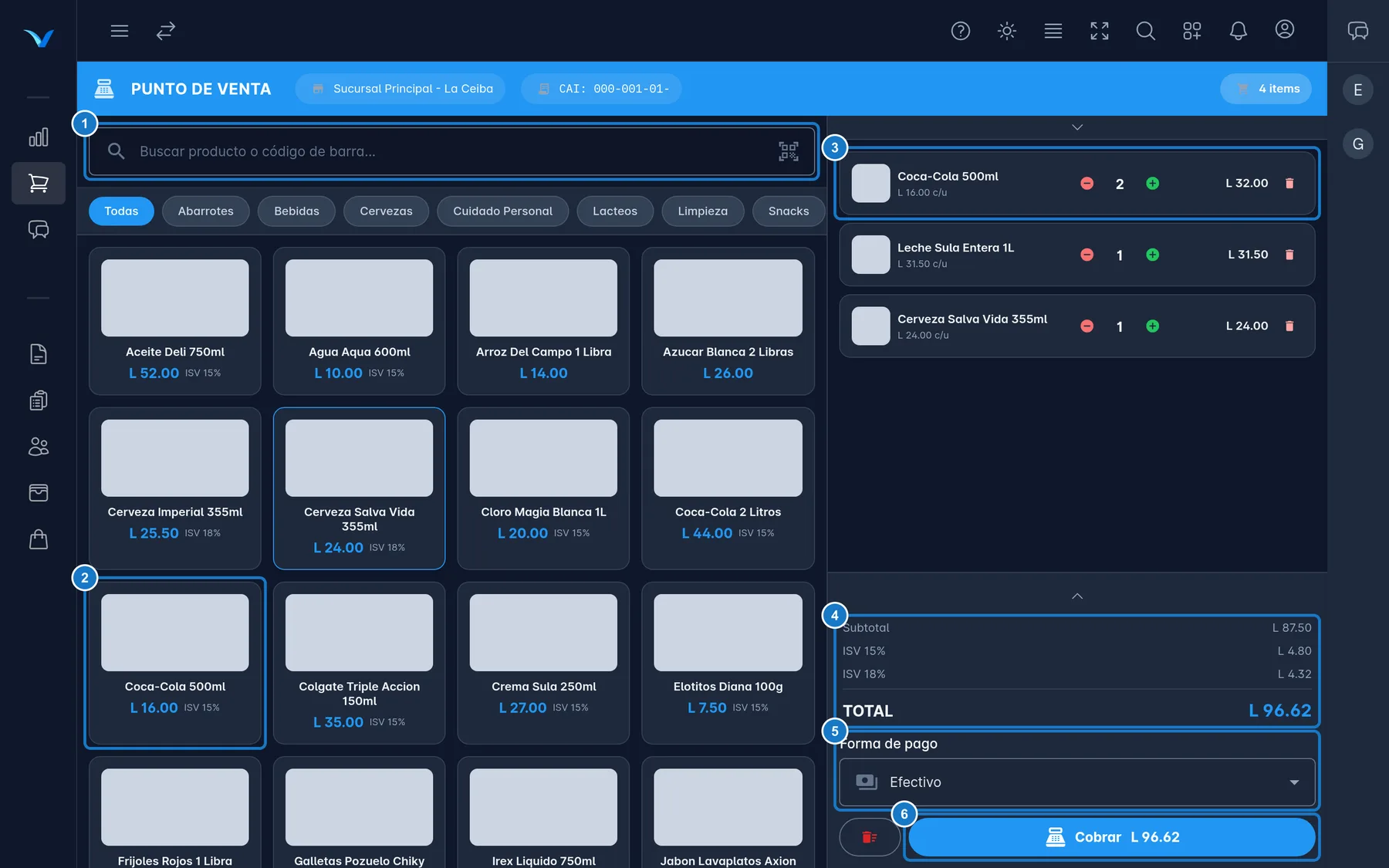Add Aceite Deli 750ml product card

pyautogui.click(x=175, y=321)
